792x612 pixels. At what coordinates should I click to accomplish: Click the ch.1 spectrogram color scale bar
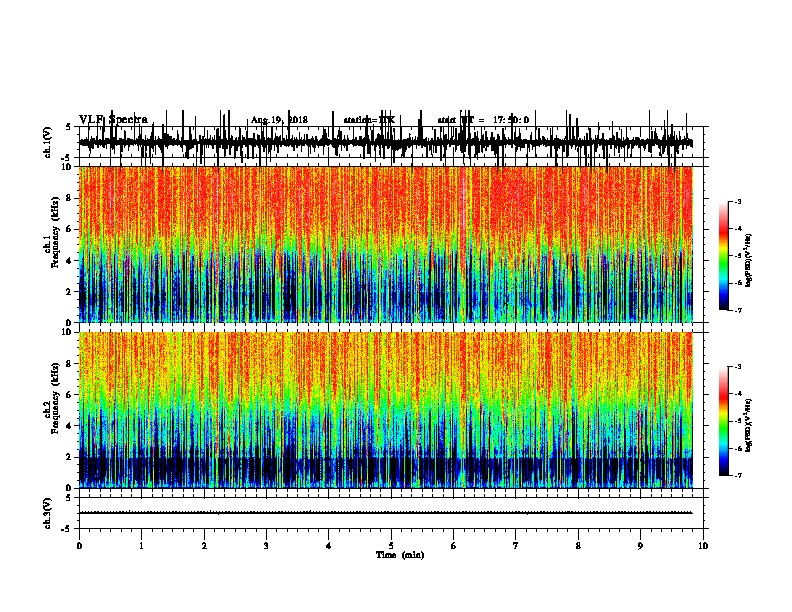[724, 256]
